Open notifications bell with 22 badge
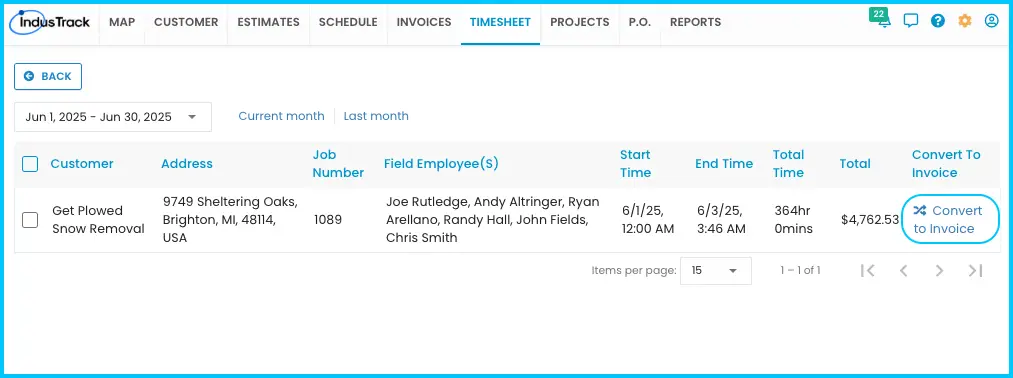This screenshot has width=1013, height=378. [x=882, y=19]
